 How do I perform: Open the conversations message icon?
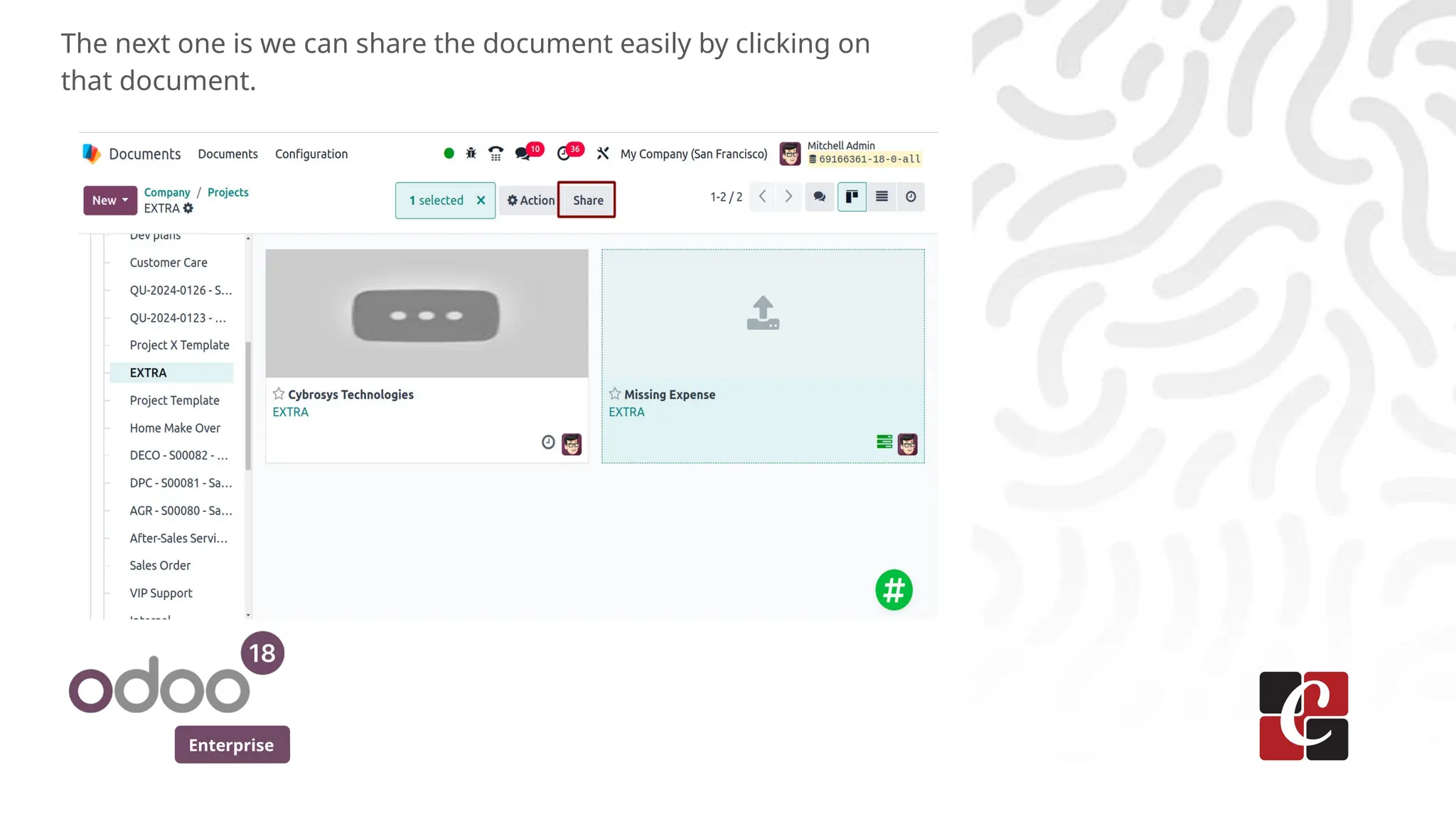pos(523,154)
